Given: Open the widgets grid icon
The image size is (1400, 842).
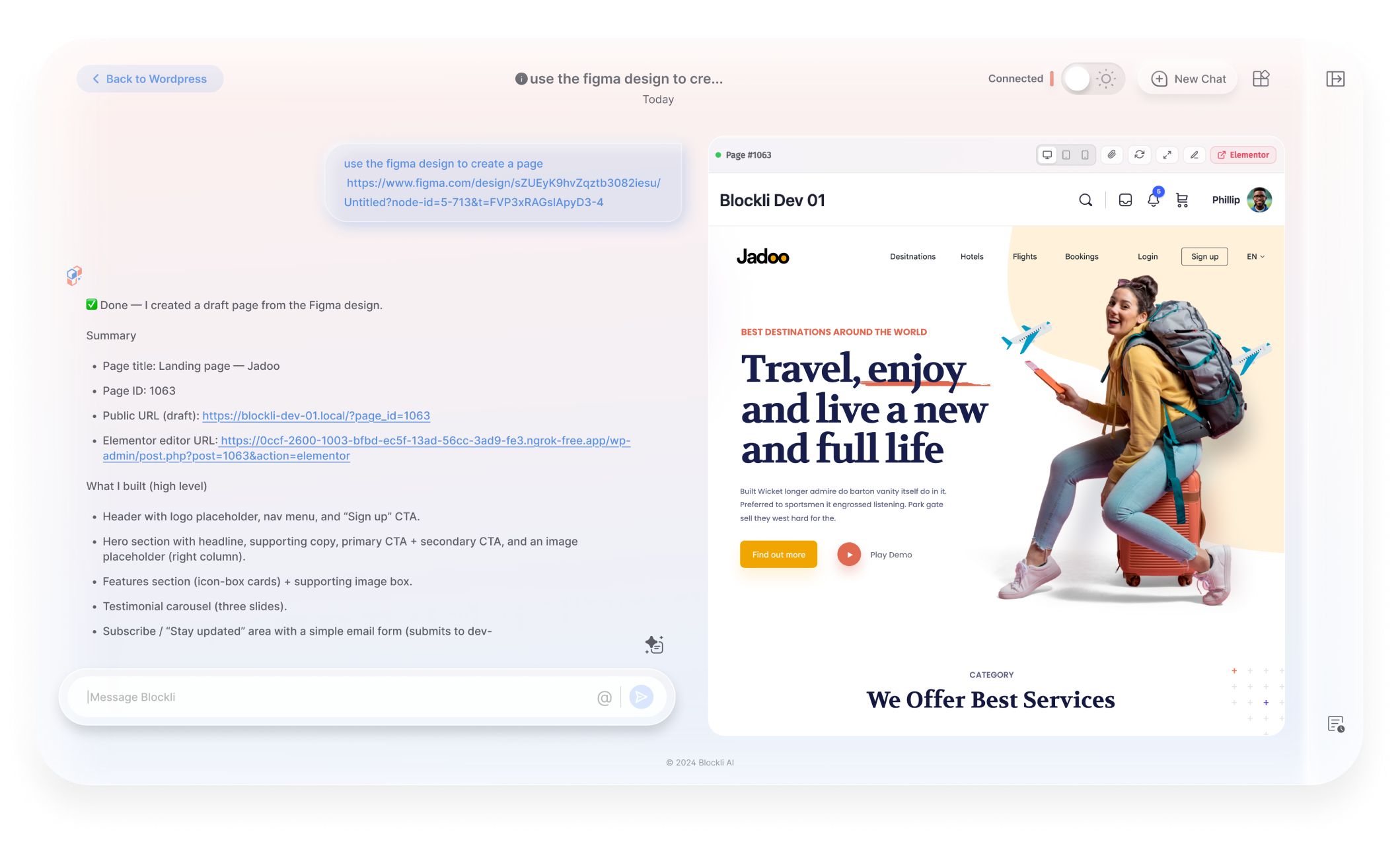Looking at the screenshot, I should [1261, 79].
